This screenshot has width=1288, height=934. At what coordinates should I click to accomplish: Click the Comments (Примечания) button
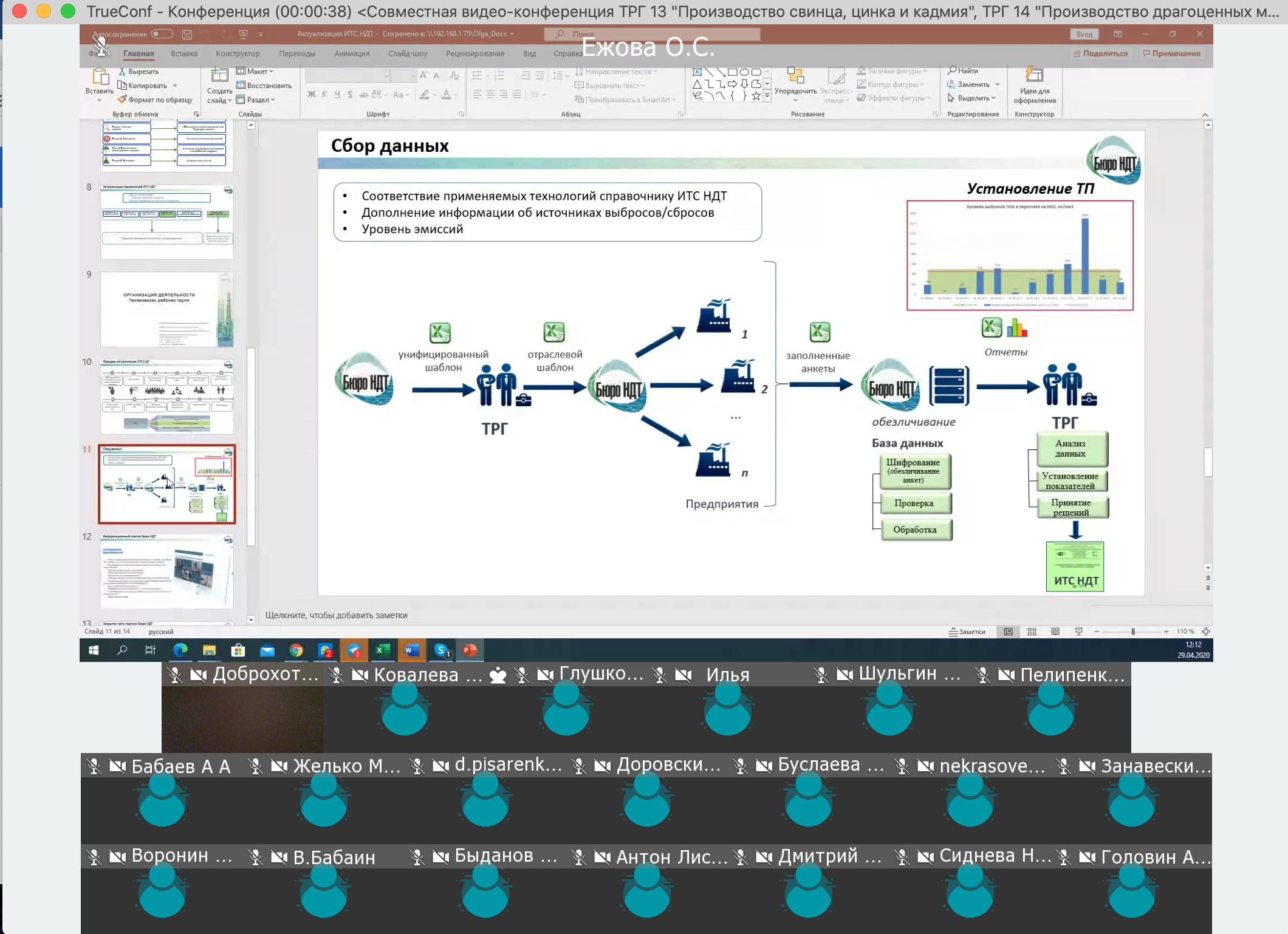1171,53
